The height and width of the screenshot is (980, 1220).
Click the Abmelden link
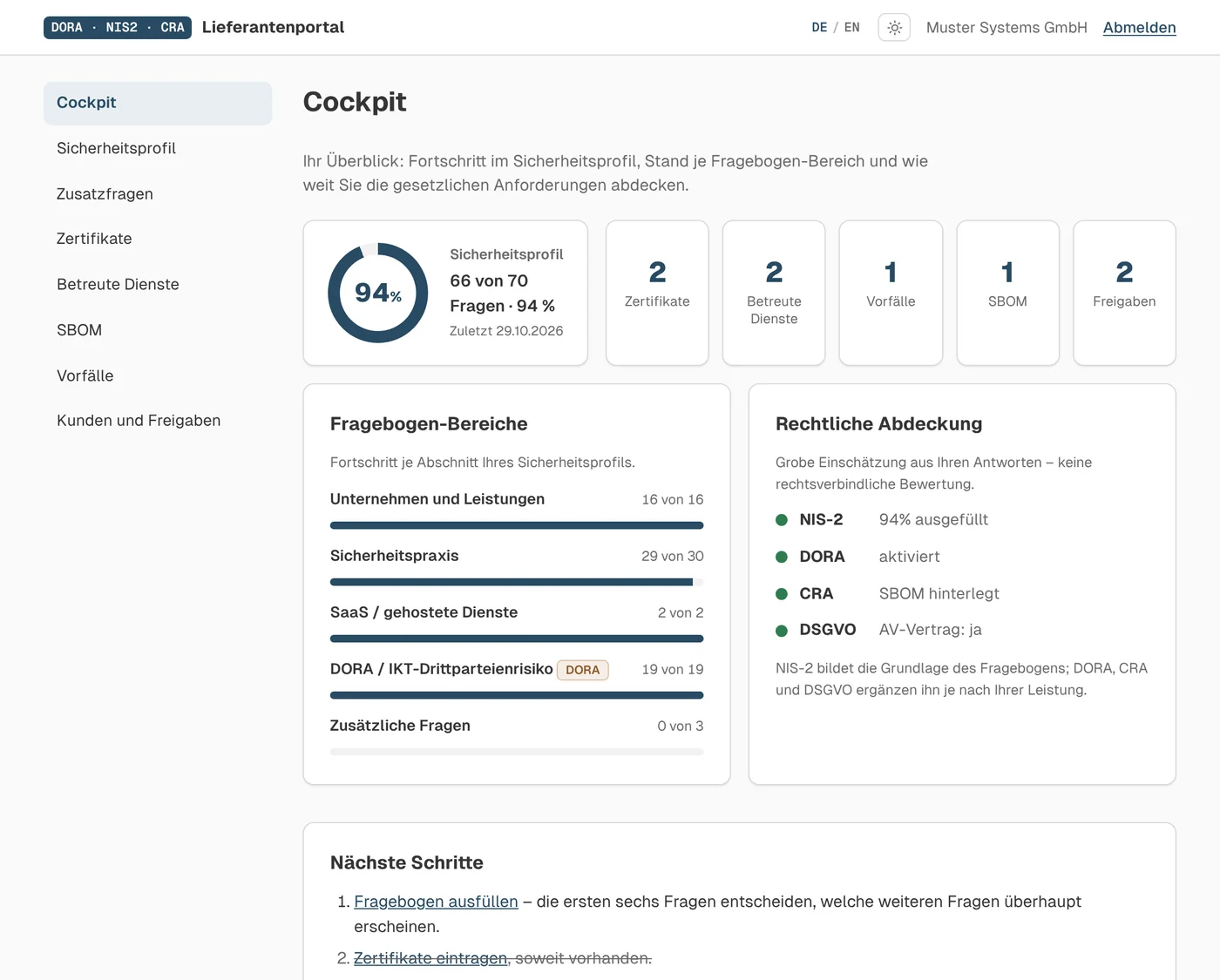1139,28
